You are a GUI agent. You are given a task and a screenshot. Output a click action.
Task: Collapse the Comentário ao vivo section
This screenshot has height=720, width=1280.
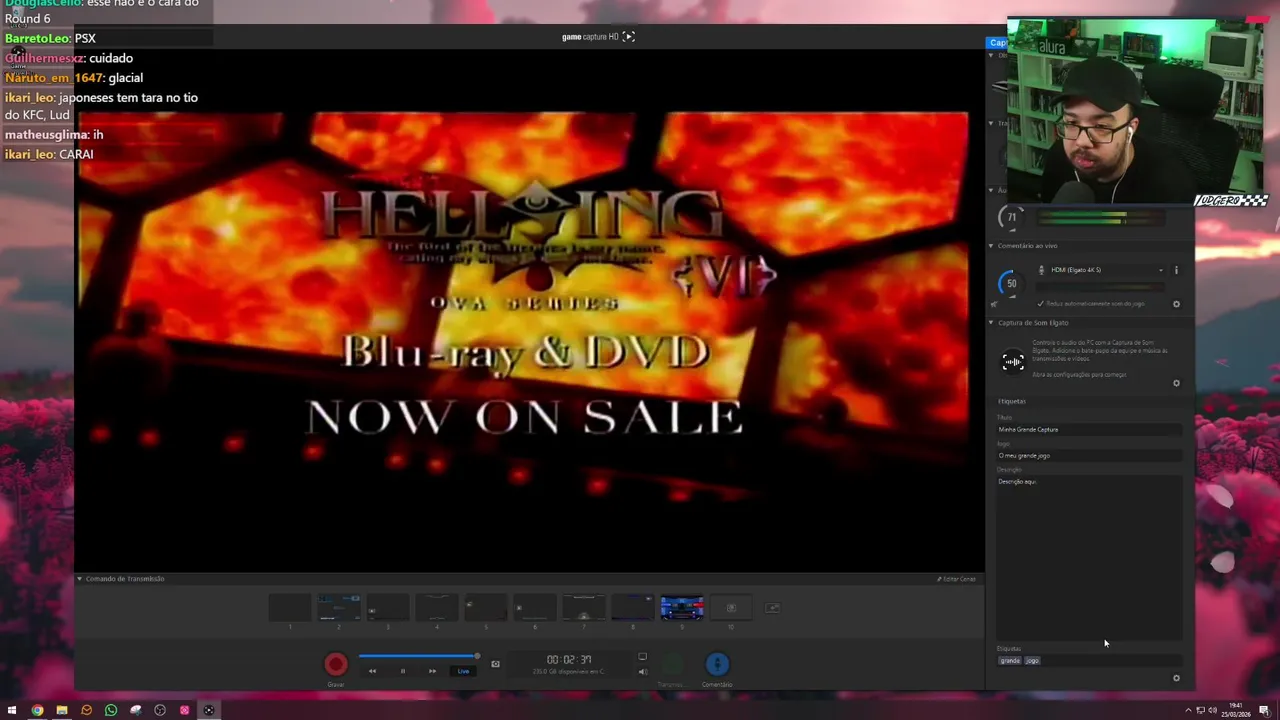coord(991,245)
